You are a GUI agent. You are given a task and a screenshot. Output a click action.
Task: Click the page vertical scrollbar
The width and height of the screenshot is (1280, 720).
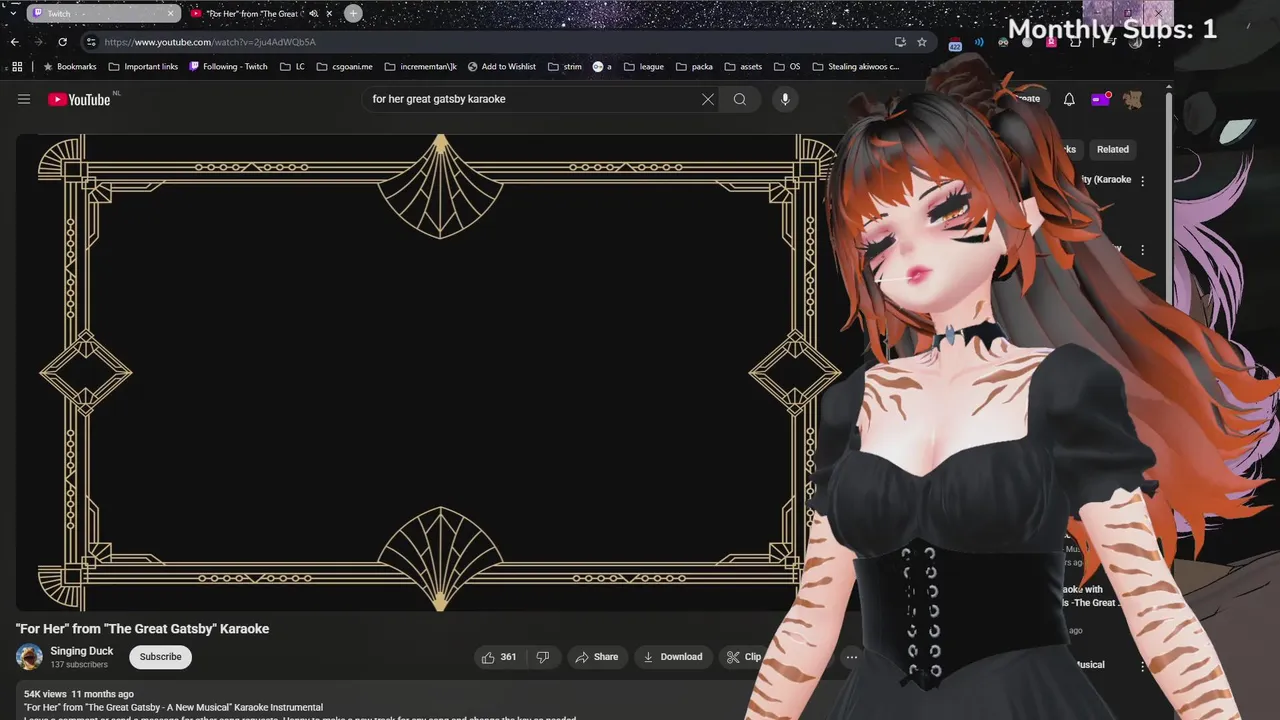[x=1169, y=200]
